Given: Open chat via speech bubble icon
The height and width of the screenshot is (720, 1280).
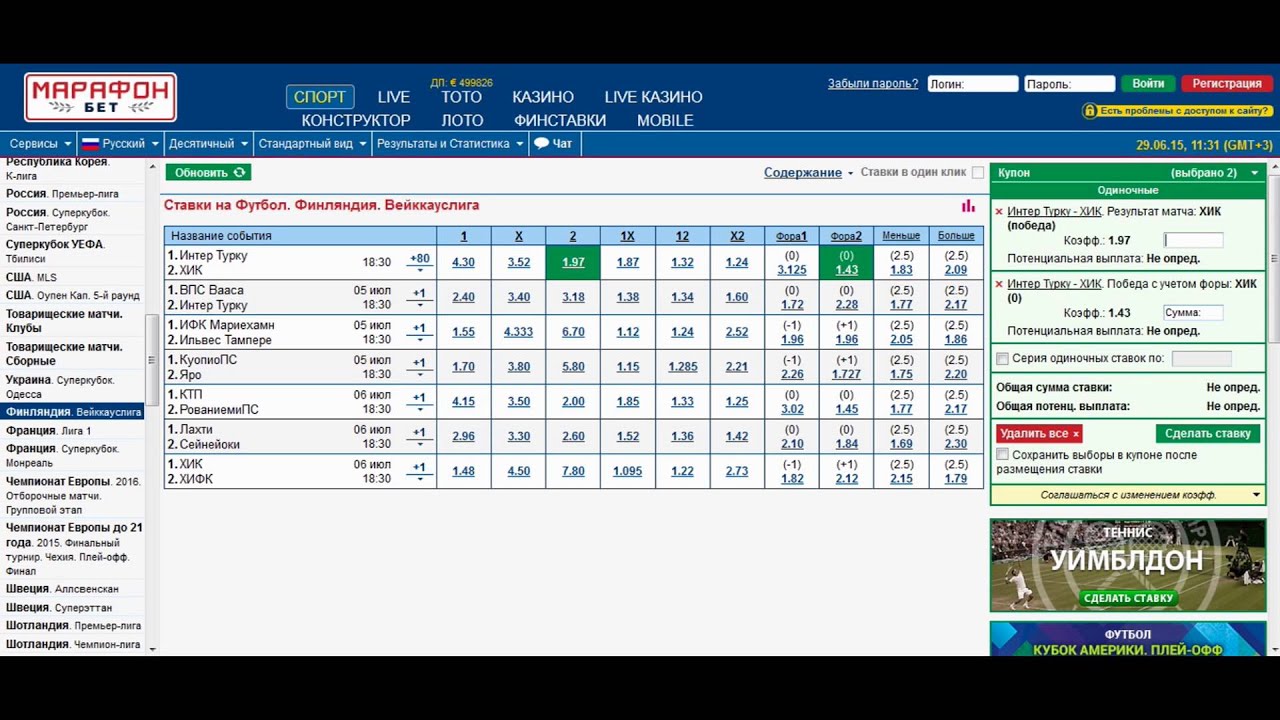Looking at the screenshot, I should point(541,143).
